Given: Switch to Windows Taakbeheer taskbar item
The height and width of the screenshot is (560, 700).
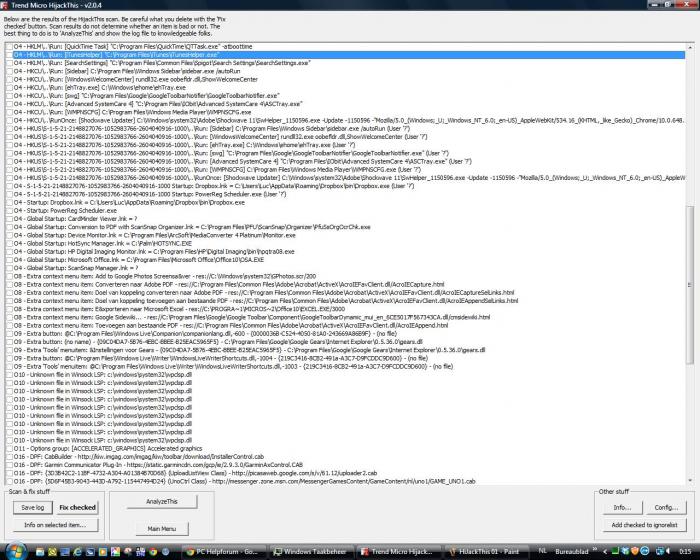Looking at the screenshot, I should (x=312, y=552).
